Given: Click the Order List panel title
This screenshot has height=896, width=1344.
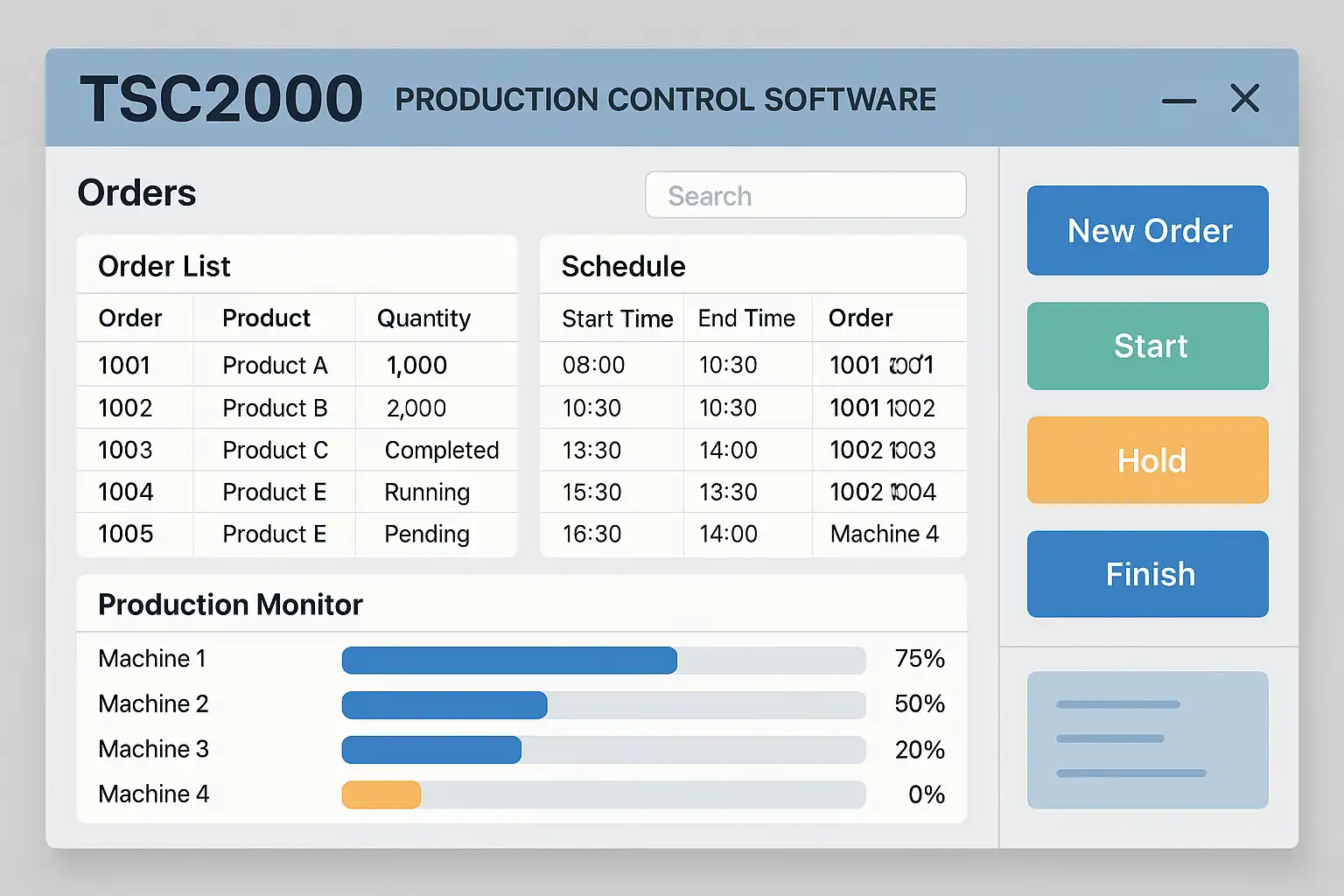Looking at the screenshot, I should click(164, 266).
